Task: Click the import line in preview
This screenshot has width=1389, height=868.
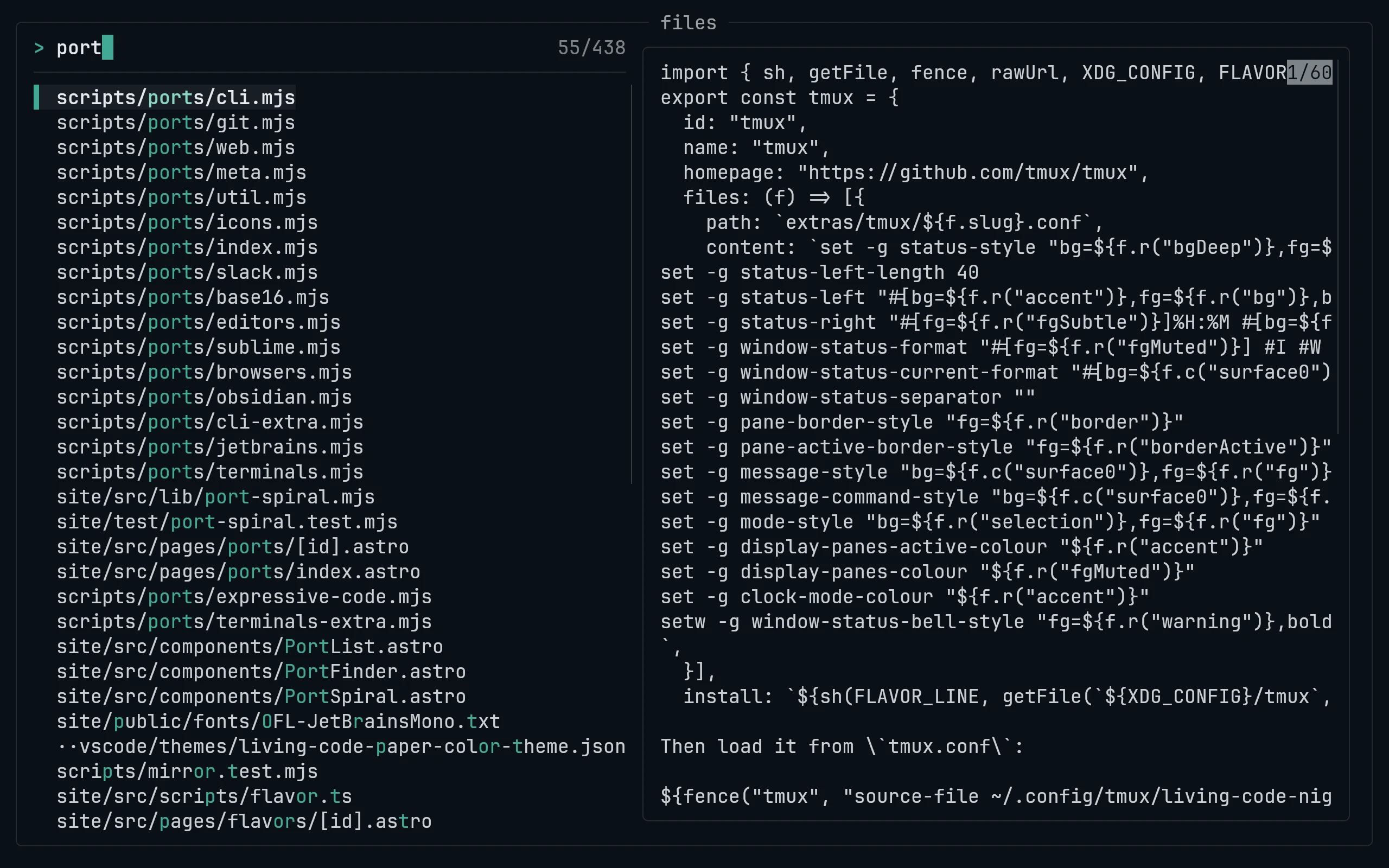Action: (973, 73)
